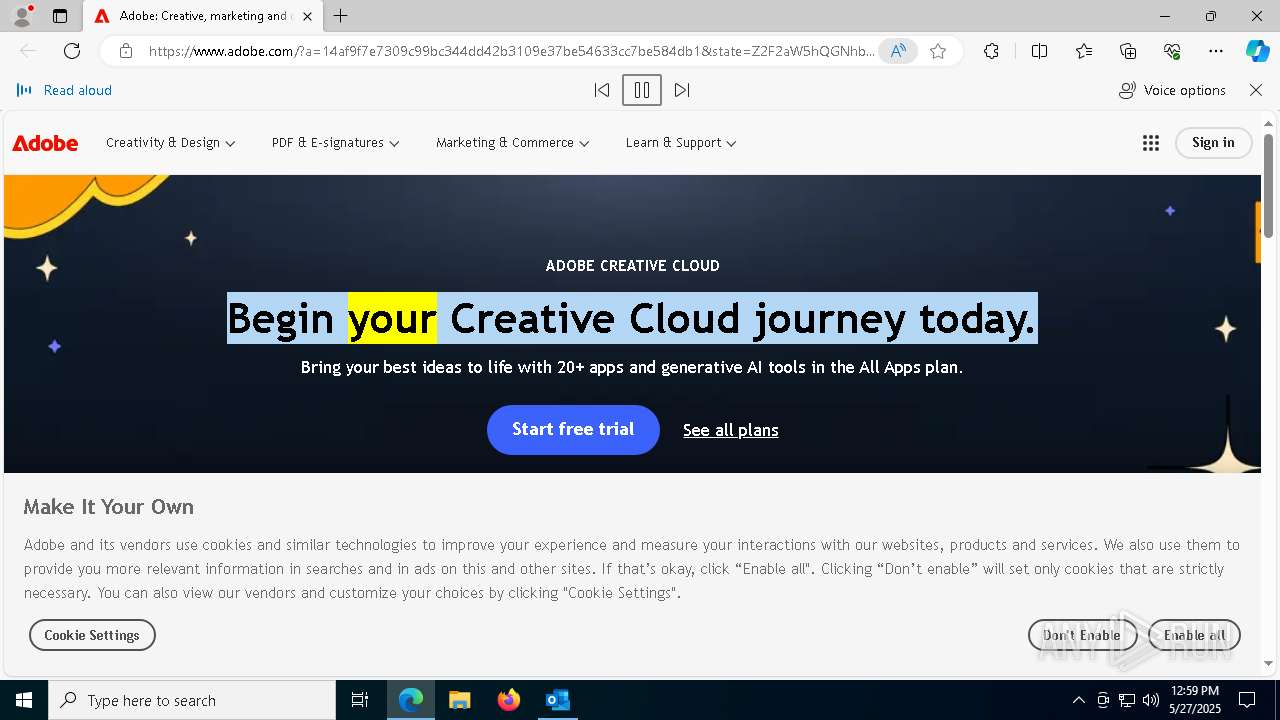Screen dimensions: 1280x720
Task: Show hidden system tray icons
Action: coord(1078,700)
